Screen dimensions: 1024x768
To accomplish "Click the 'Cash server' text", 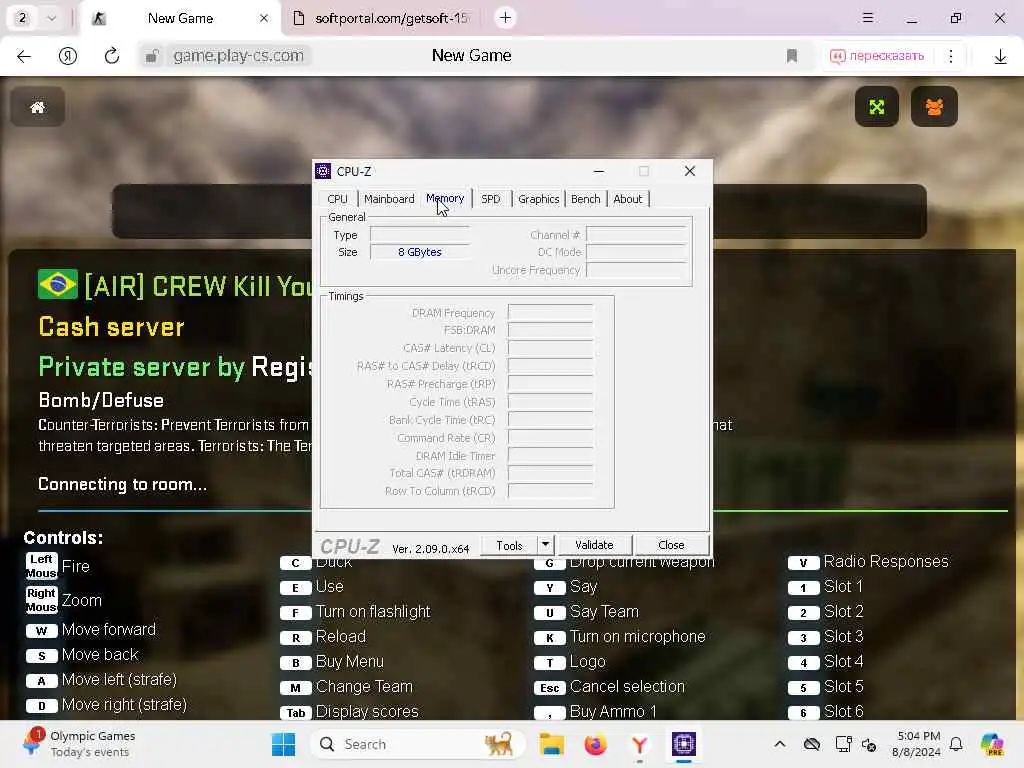I will pyautogui.click(x=112, y=327).
